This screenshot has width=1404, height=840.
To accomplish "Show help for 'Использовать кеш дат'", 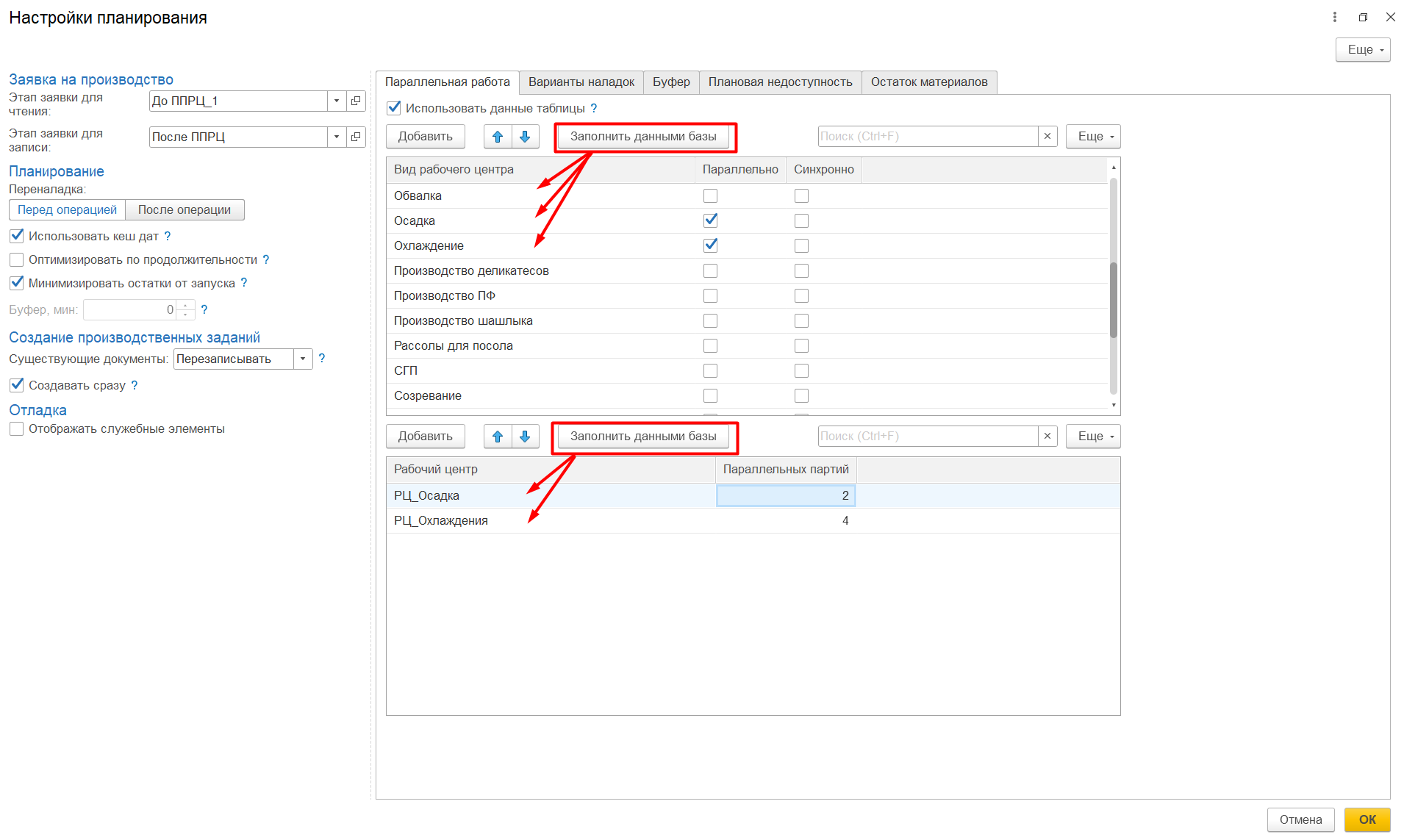I will (168, 237).
